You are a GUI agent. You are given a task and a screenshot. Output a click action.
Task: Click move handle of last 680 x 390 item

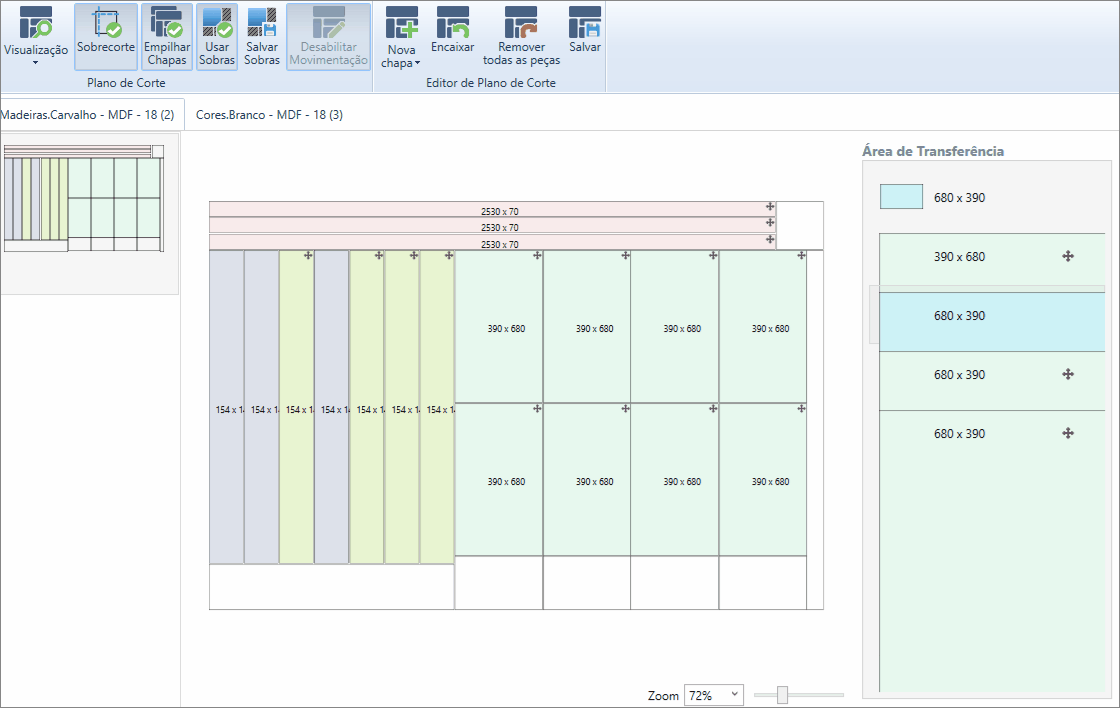1068,433
